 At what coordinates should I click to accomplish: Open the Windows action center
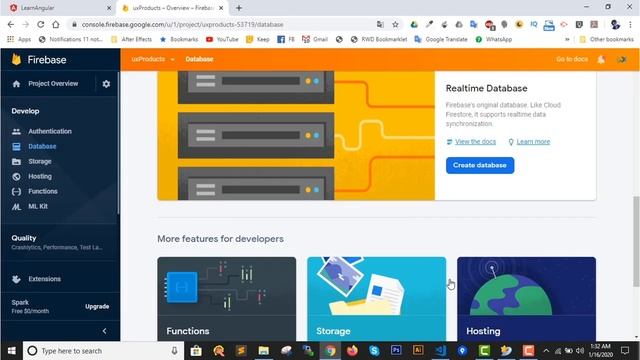[625, 351]
